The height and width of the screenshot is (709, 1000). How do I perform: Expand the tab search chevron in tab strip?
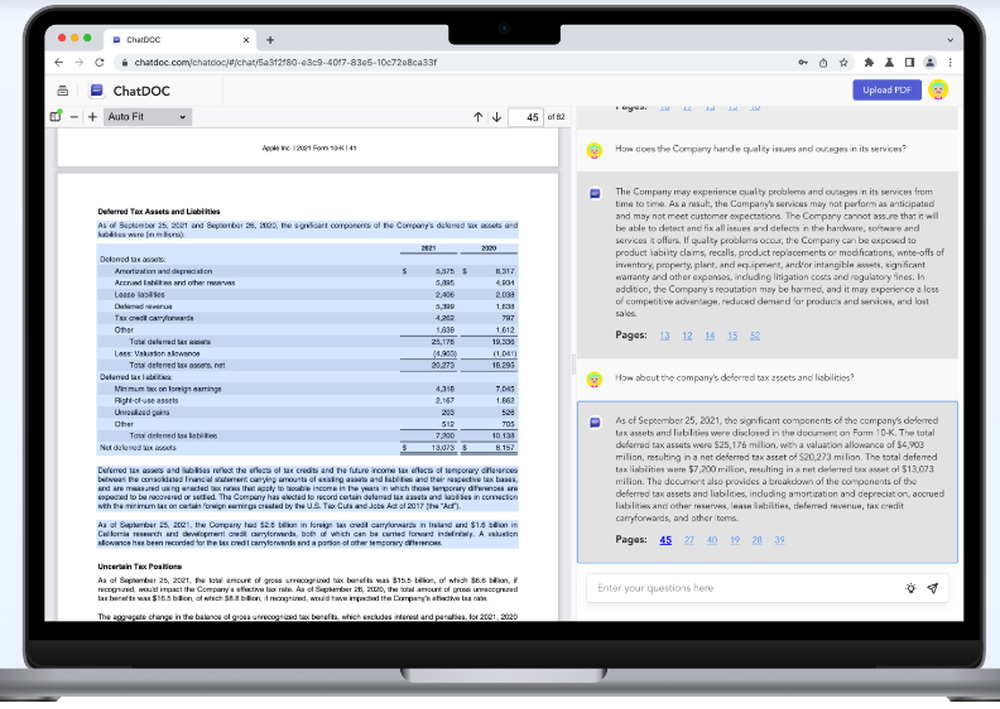pyautogui.click(x=950, y=40)
